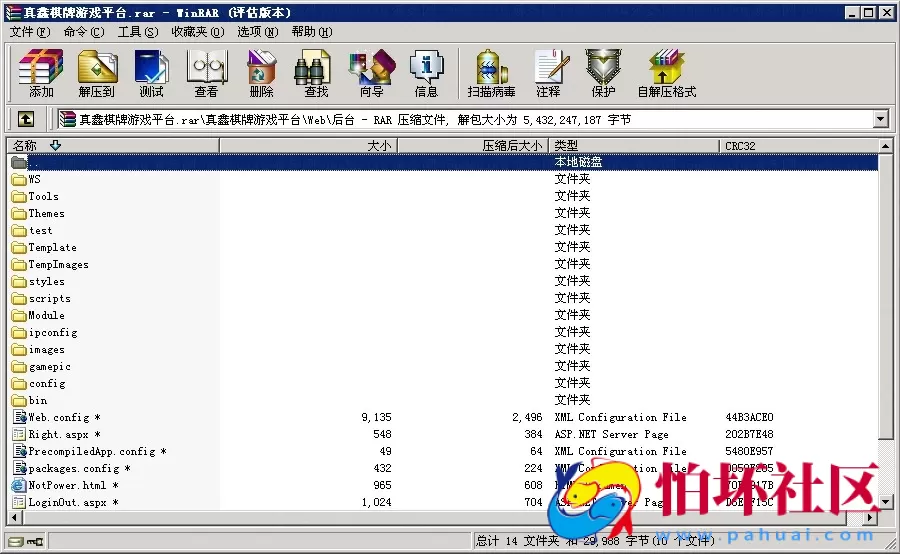Open archive Info (信息) icon

[x=426, y=73]
